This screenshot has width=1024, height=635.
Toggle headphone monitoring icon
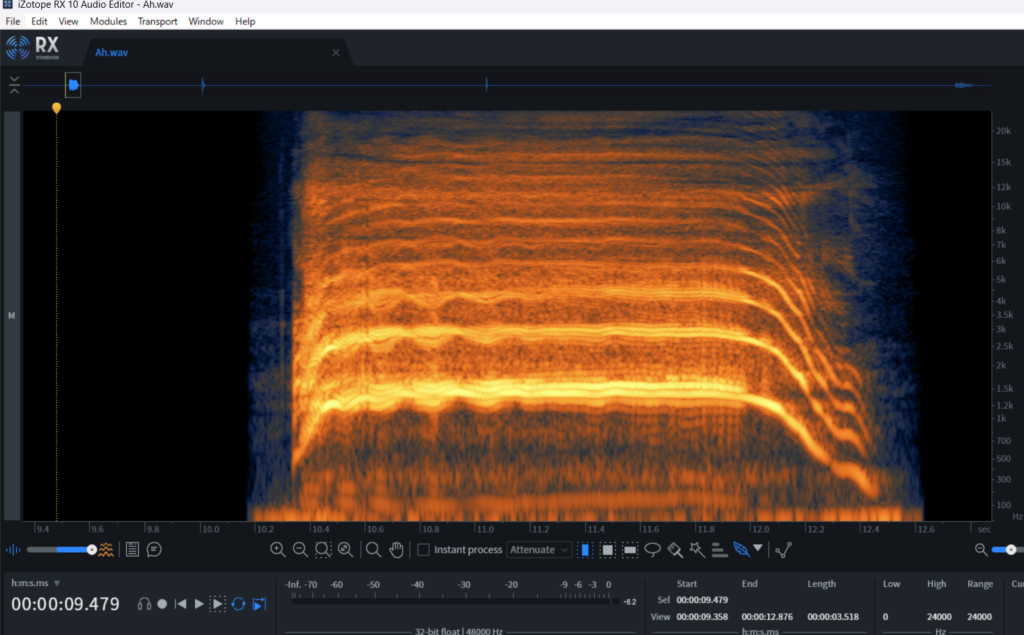click(144, 604)
